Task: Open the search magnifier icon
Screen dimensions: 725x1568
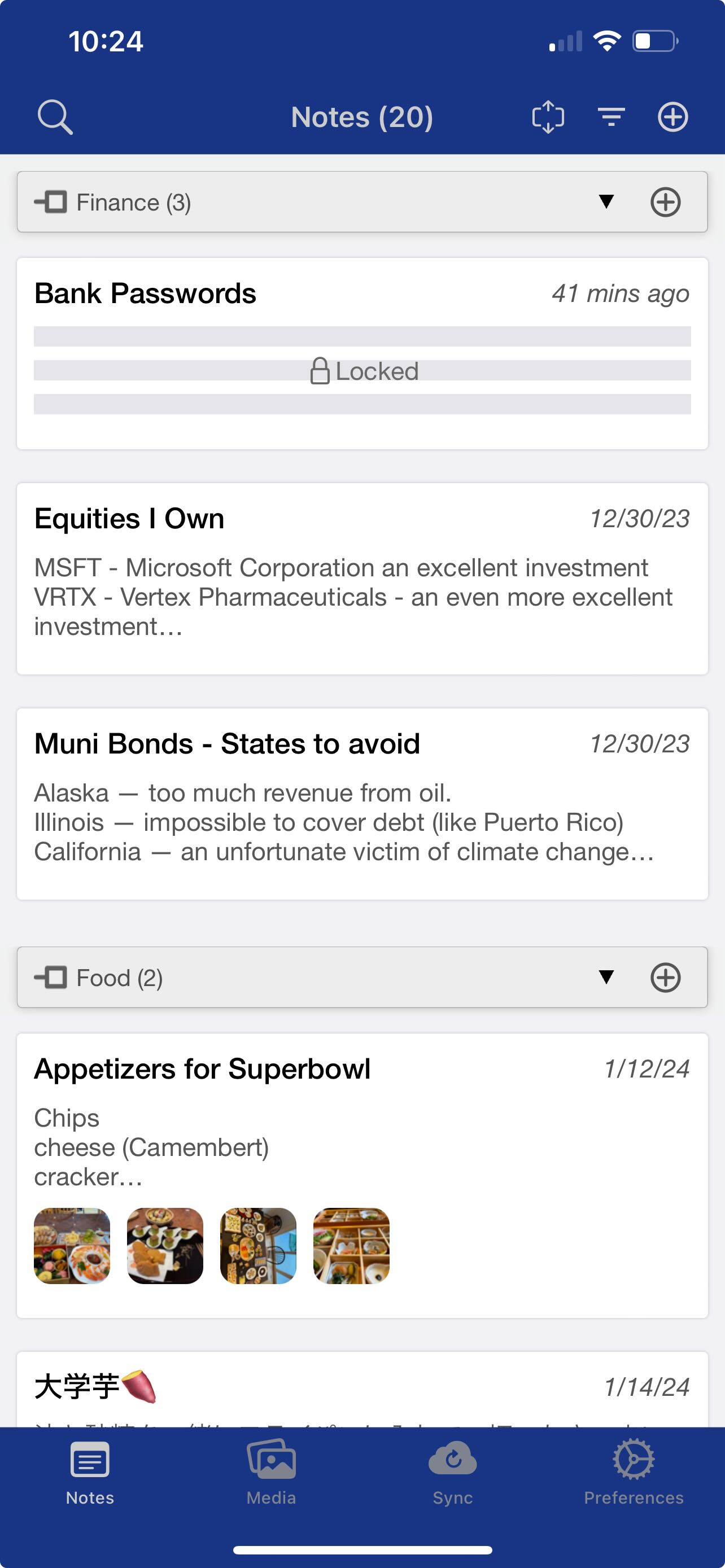Action: tap(55, 117)
